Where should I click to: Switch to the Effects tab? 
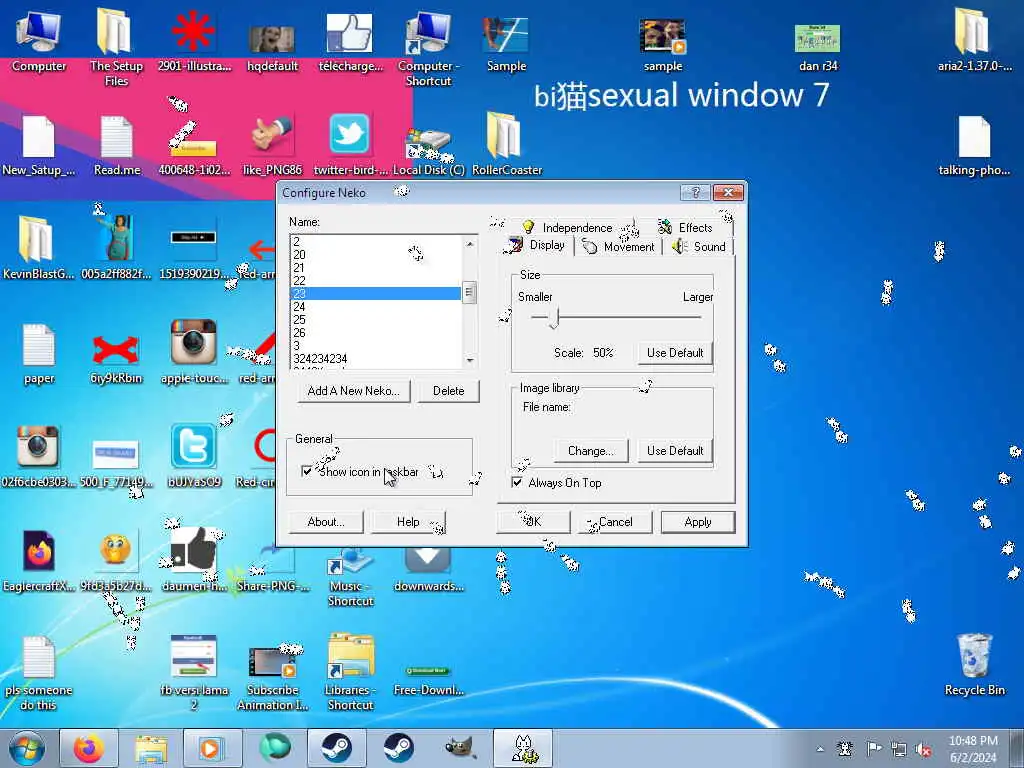click(x=685, y=227)
